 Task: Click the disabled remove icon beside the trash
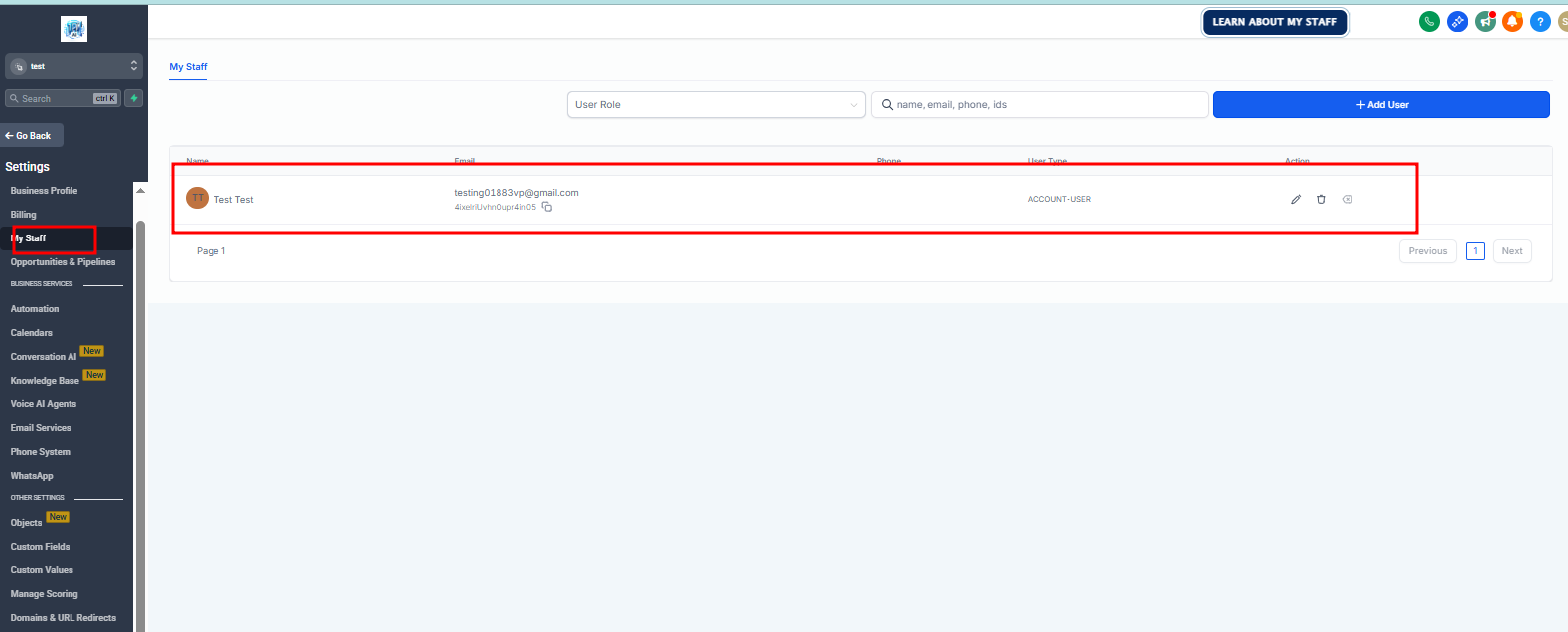pyautogui.click(x=1347, y=199)
